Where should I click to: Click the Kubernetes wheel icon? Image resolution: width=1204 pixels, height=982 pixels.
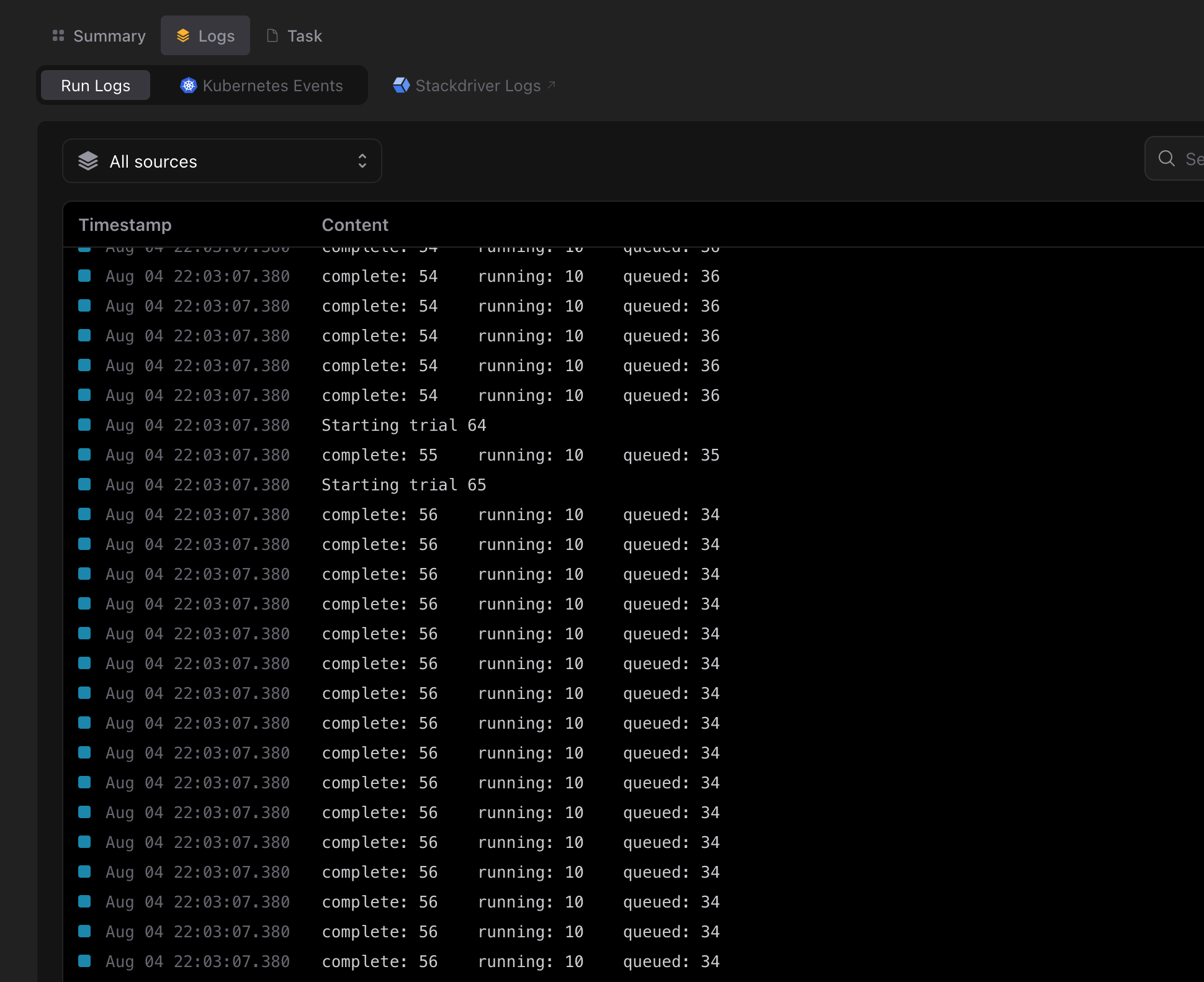click(x=189, y=86)
